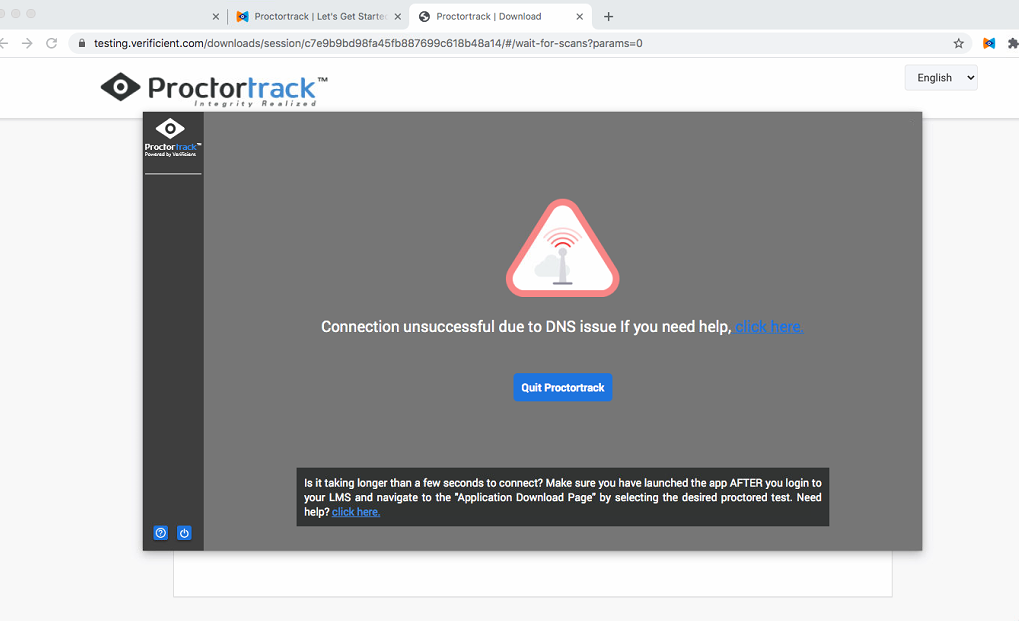Screen dimensions: 1019x621
Task: Open the English language dropdown
Action: [941, 78]
